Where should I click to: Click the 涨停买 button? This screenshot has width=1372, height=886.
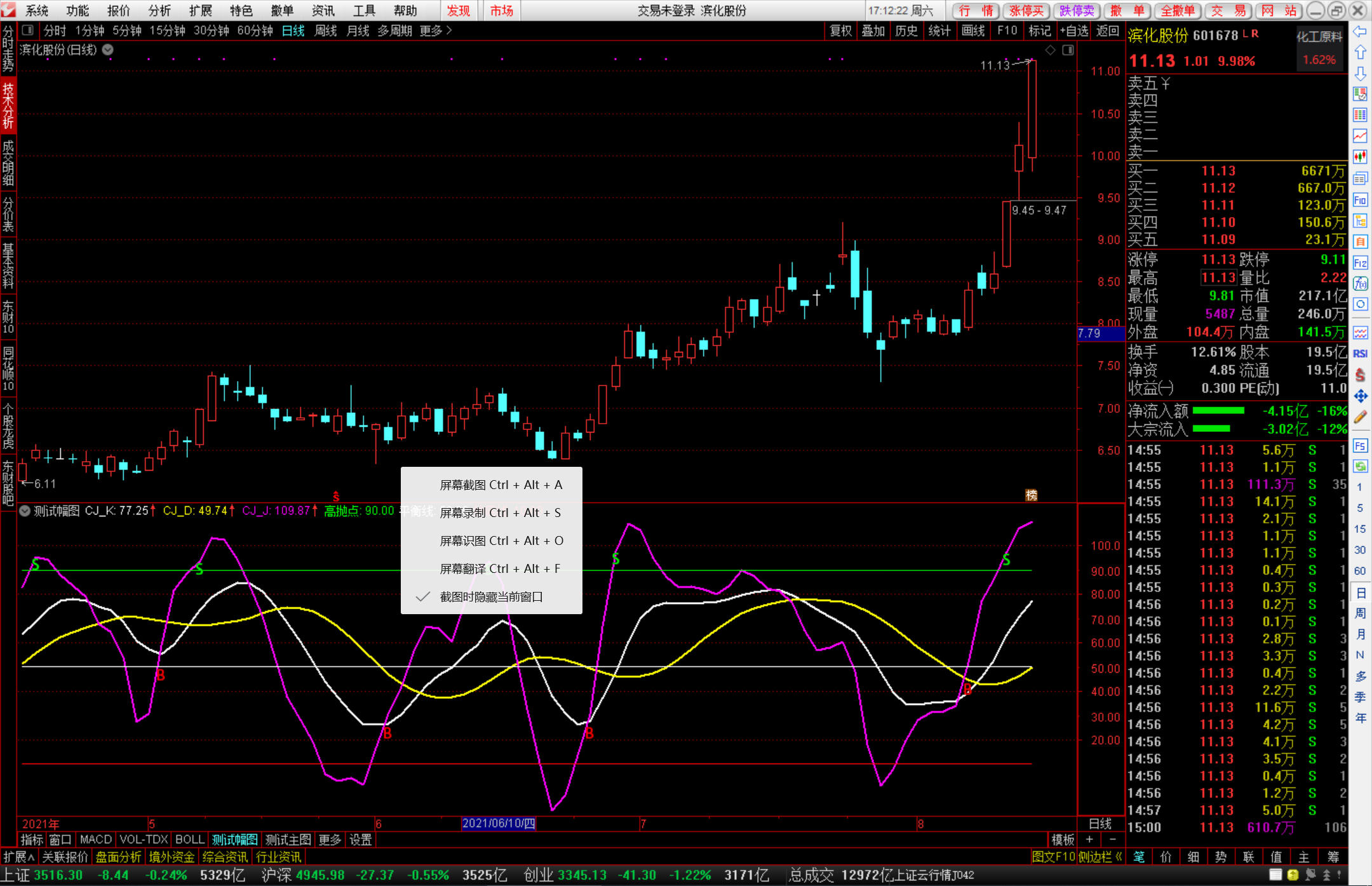[x=1026, y=11]
